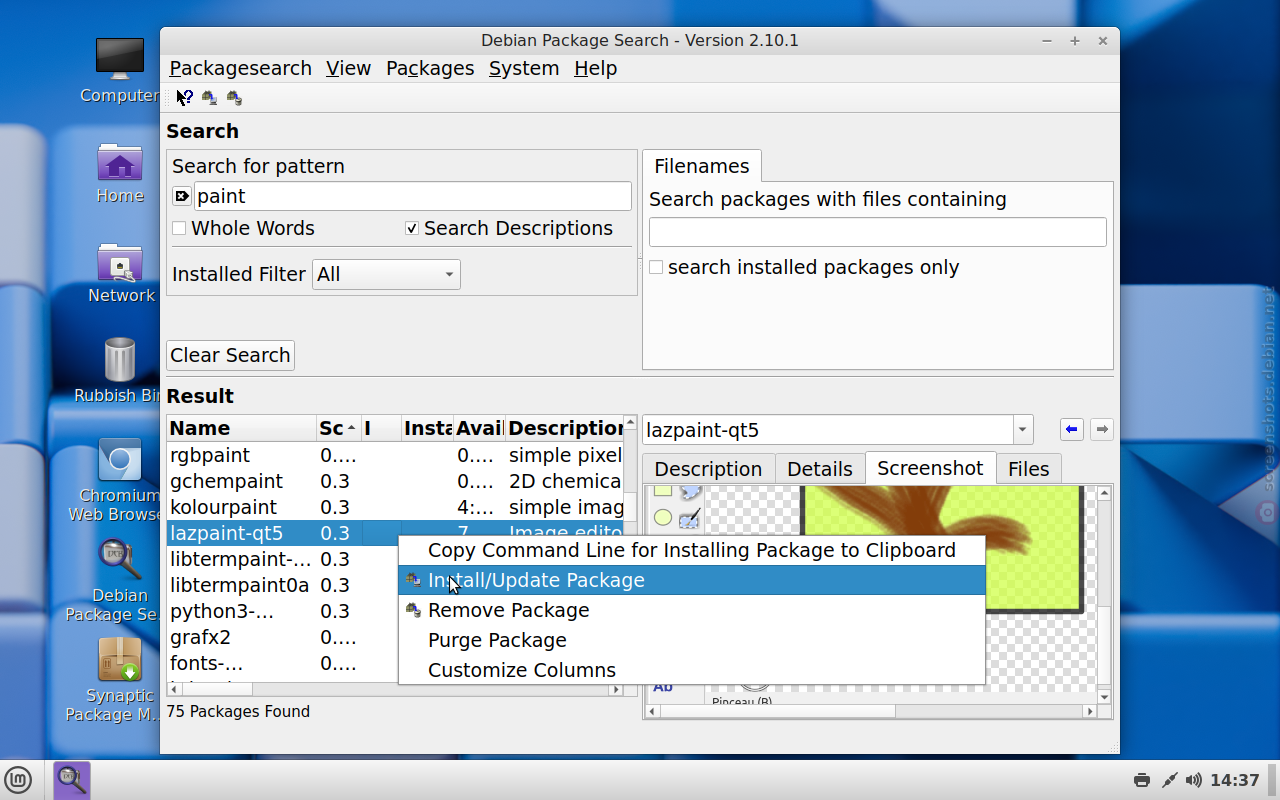Switch to the Screenshot tab
This screenshot has width=1280, height=800.
coord(930,468)
